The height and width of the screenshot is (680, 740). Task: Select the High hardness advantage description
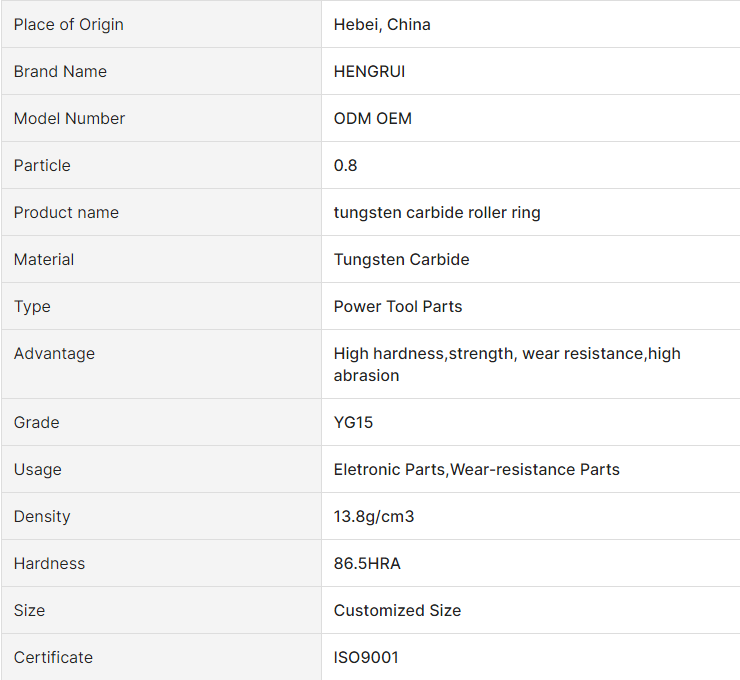pyautogui.click(x=507, y=364)
